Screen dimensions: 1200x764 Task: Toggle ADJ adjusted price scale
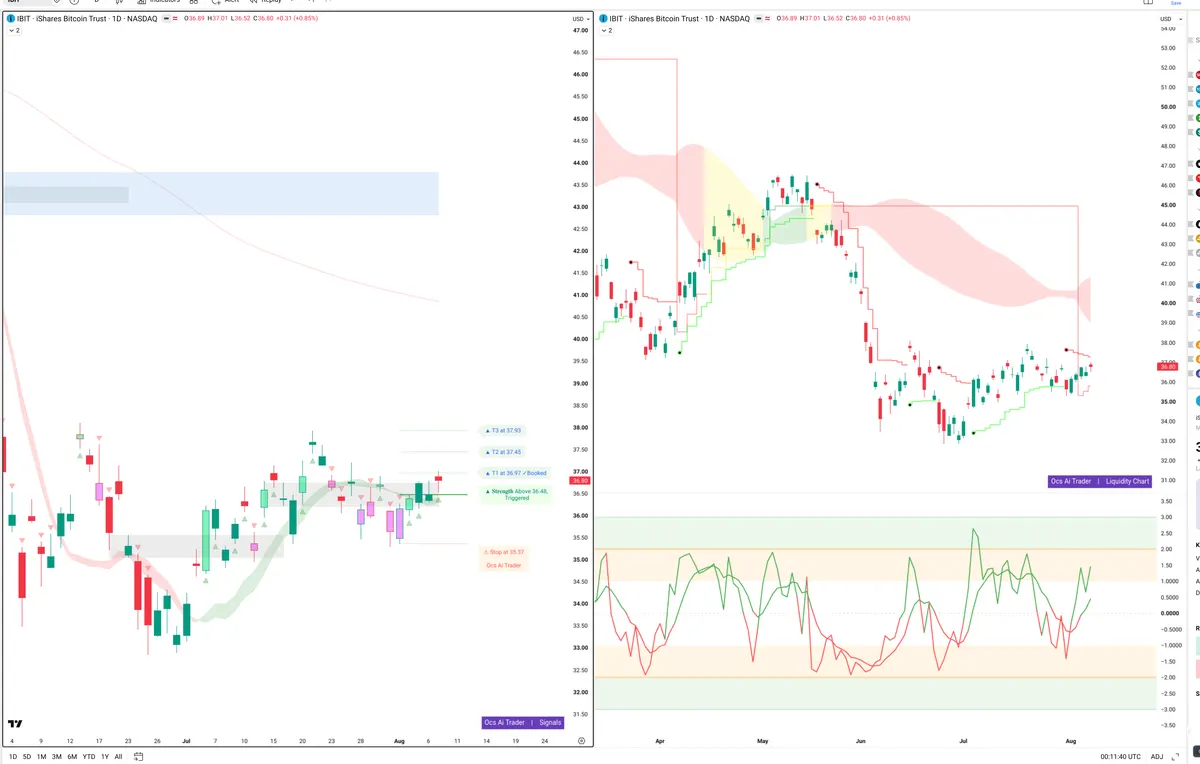(x=1157, y=757)
